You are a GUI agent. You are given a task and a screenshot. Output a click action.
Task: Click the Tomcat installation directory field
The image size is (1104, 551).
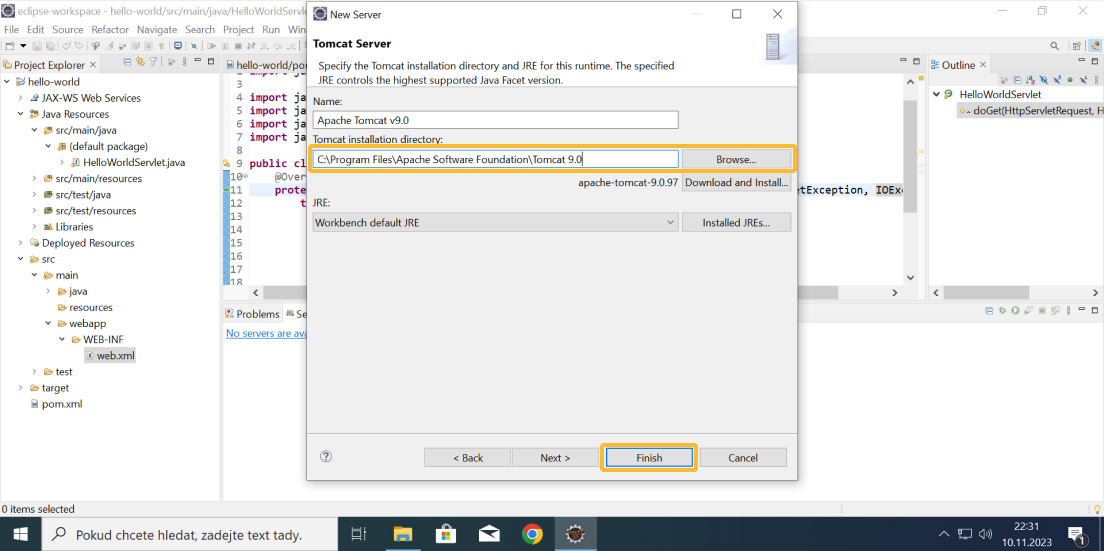coord(496,159)
